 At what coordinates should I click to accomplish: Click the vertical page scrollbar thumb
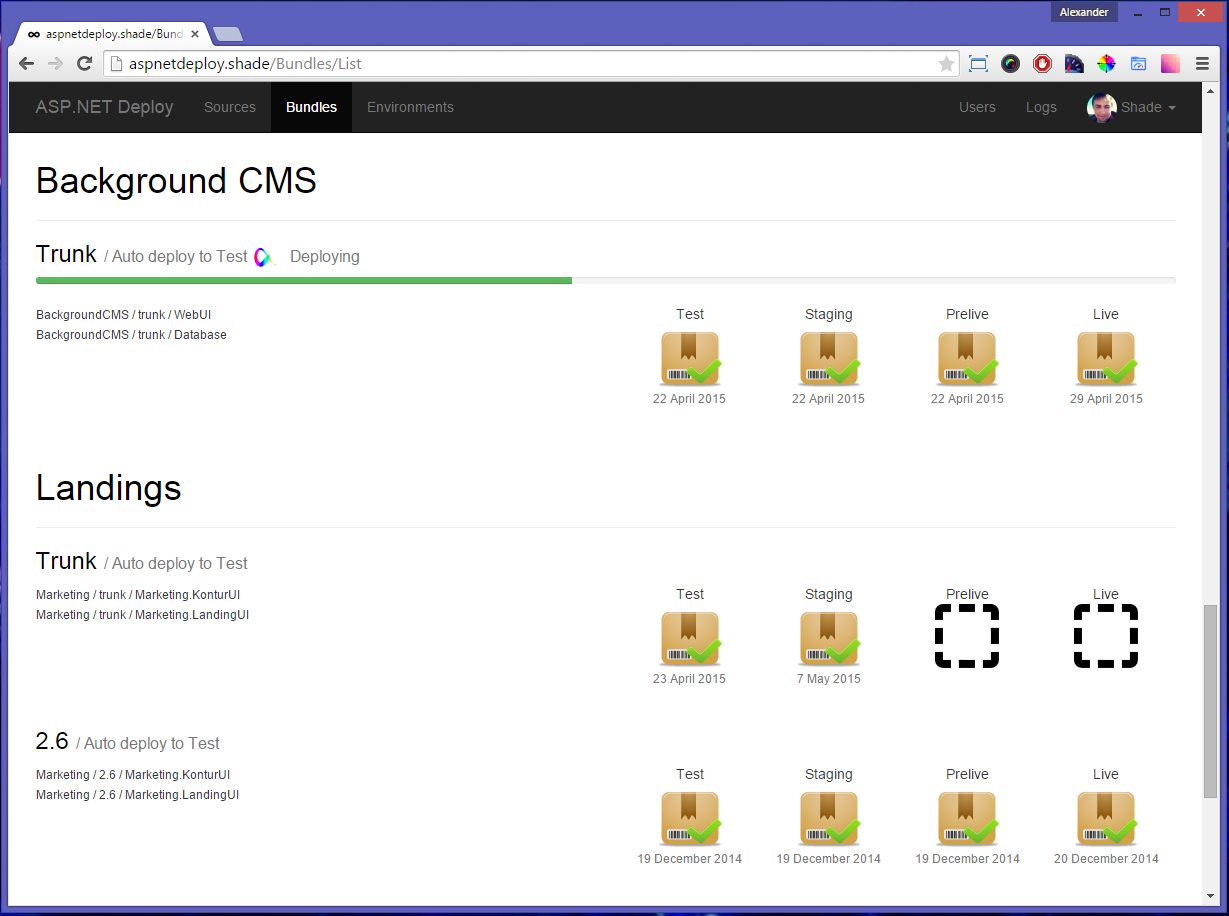[1210, 700]
